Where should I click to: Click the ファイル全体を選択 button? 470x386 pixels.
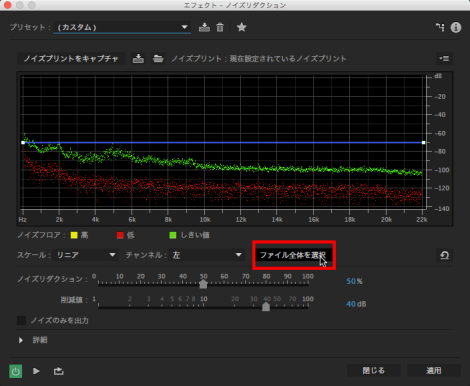click(294, 255)
